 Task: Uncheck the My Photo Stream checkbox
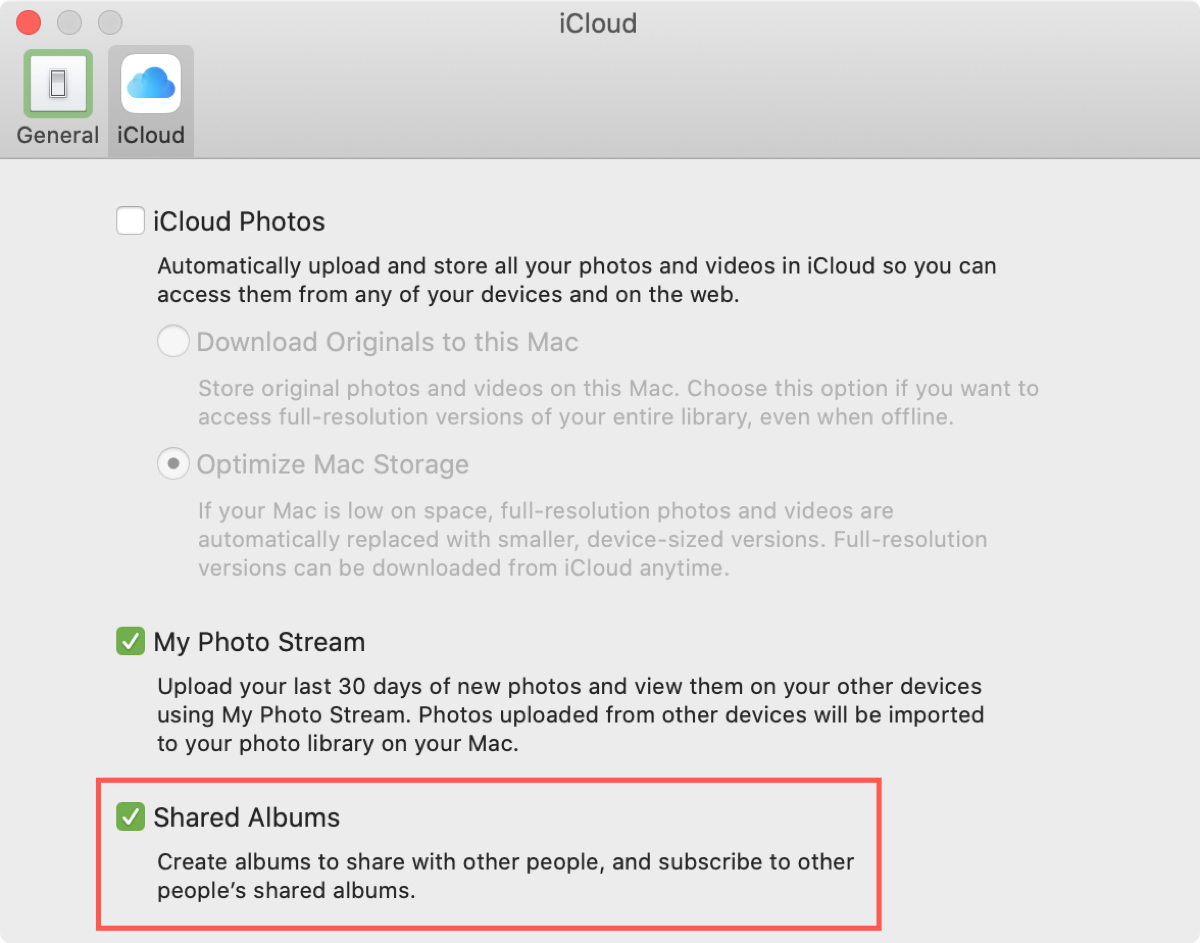(131, 641)
